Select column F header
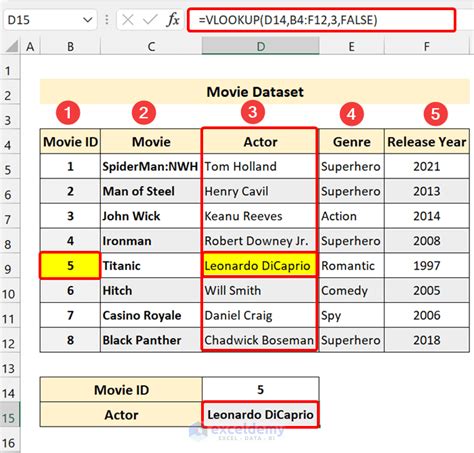Image resolution: width=474 pixels, height=453 pixels. [426, 46]
